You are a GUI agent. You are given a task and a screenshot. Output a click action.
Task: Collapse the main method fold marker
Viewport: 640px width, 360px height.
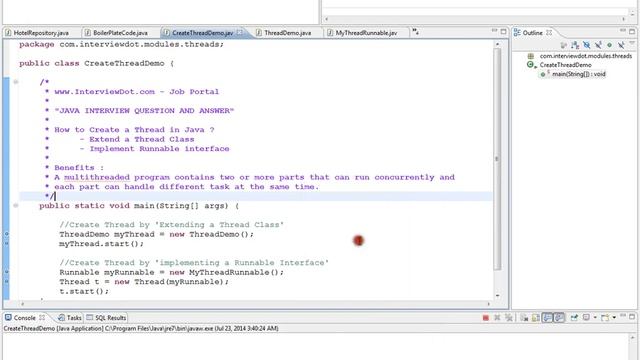coord(16,206)
